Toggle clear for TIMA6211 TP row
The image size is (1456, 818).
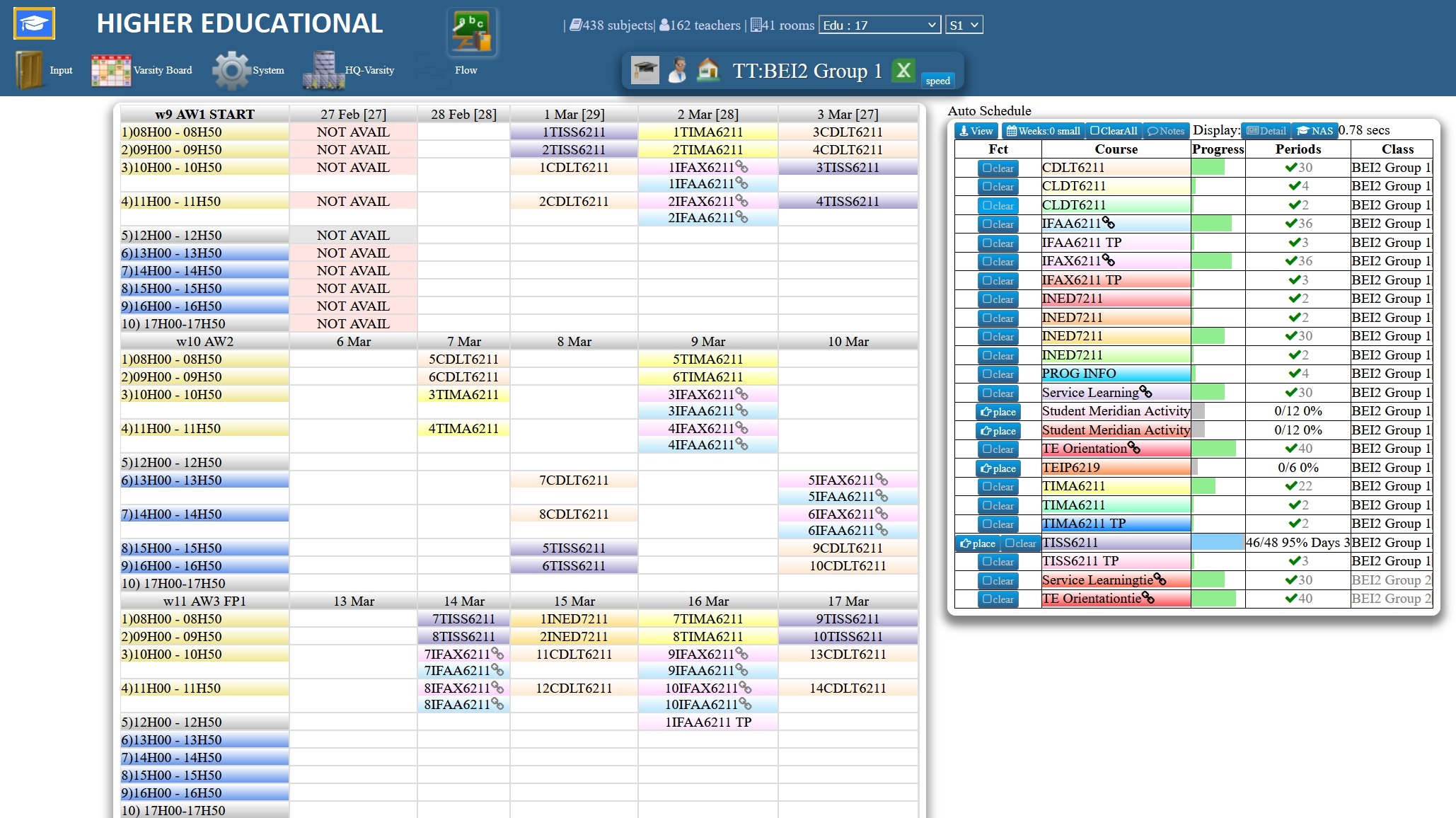pos(998,524)
